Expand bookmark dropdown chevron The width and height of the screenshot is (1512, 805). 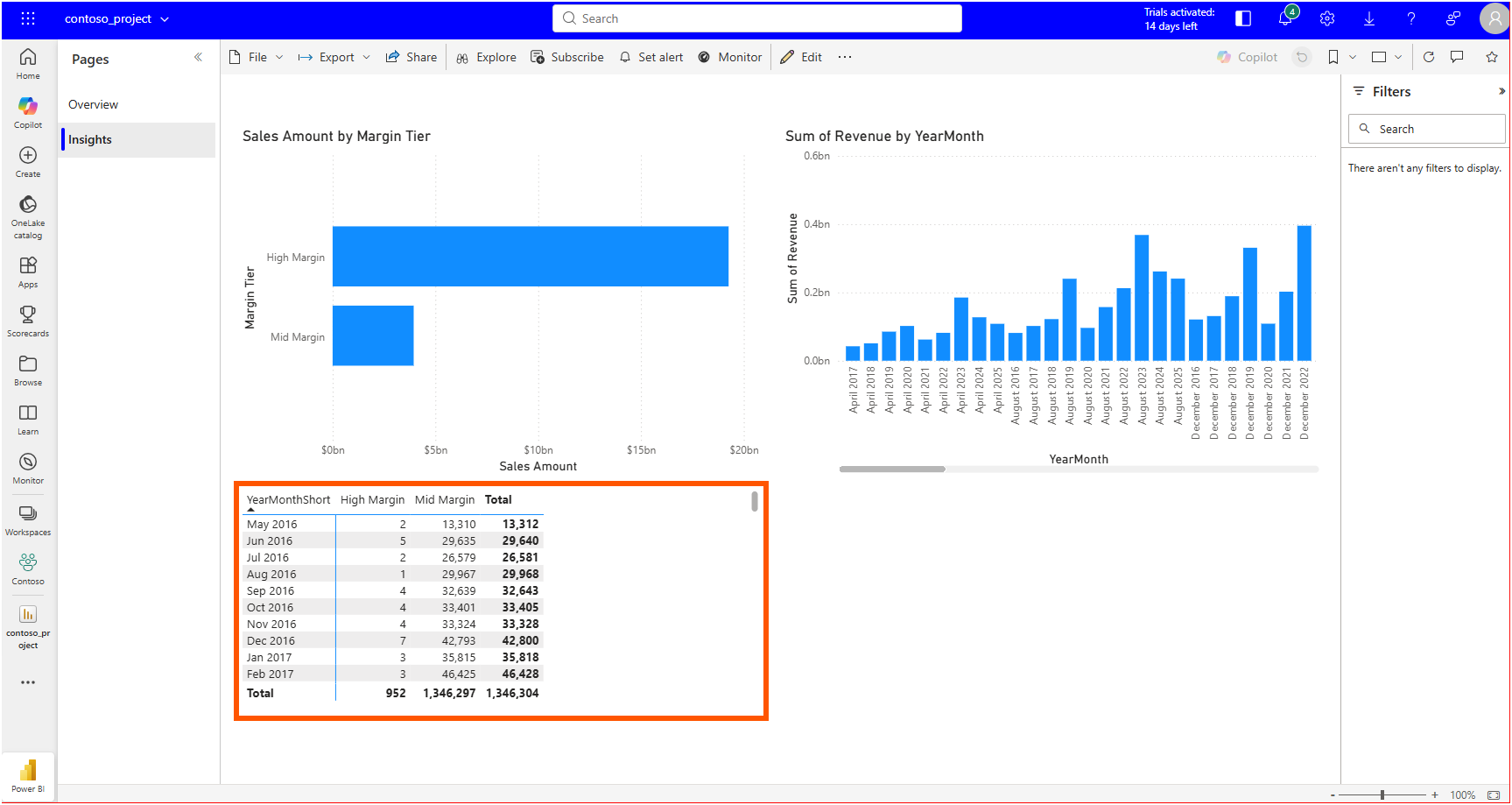point(1353,57)
